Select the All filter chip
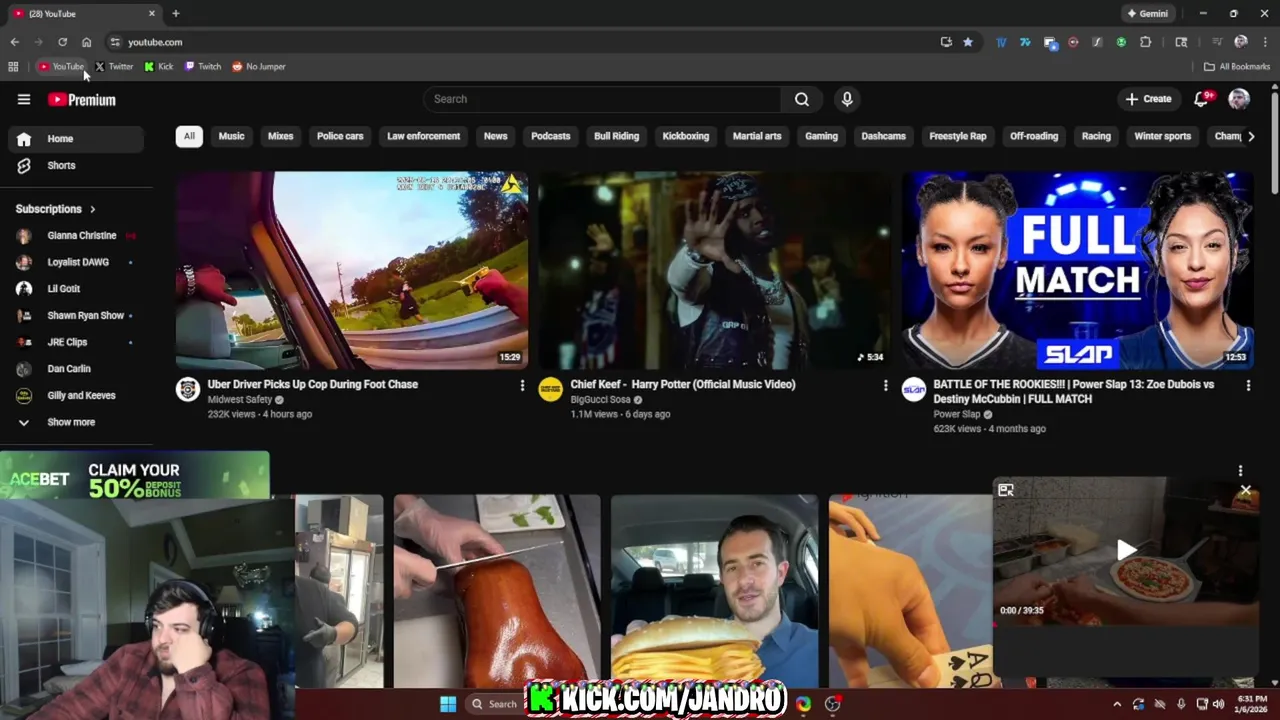 tap(189, 136)
